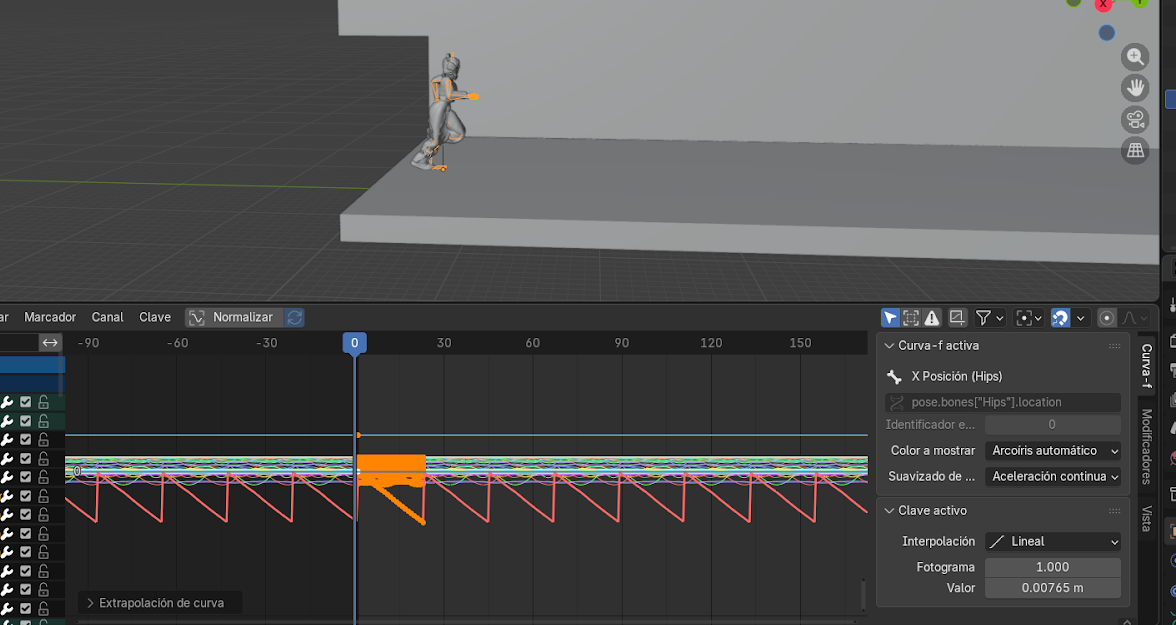Toggle the proportional editing circle icon
The image size is (1176, 625).
[1107, 318]
